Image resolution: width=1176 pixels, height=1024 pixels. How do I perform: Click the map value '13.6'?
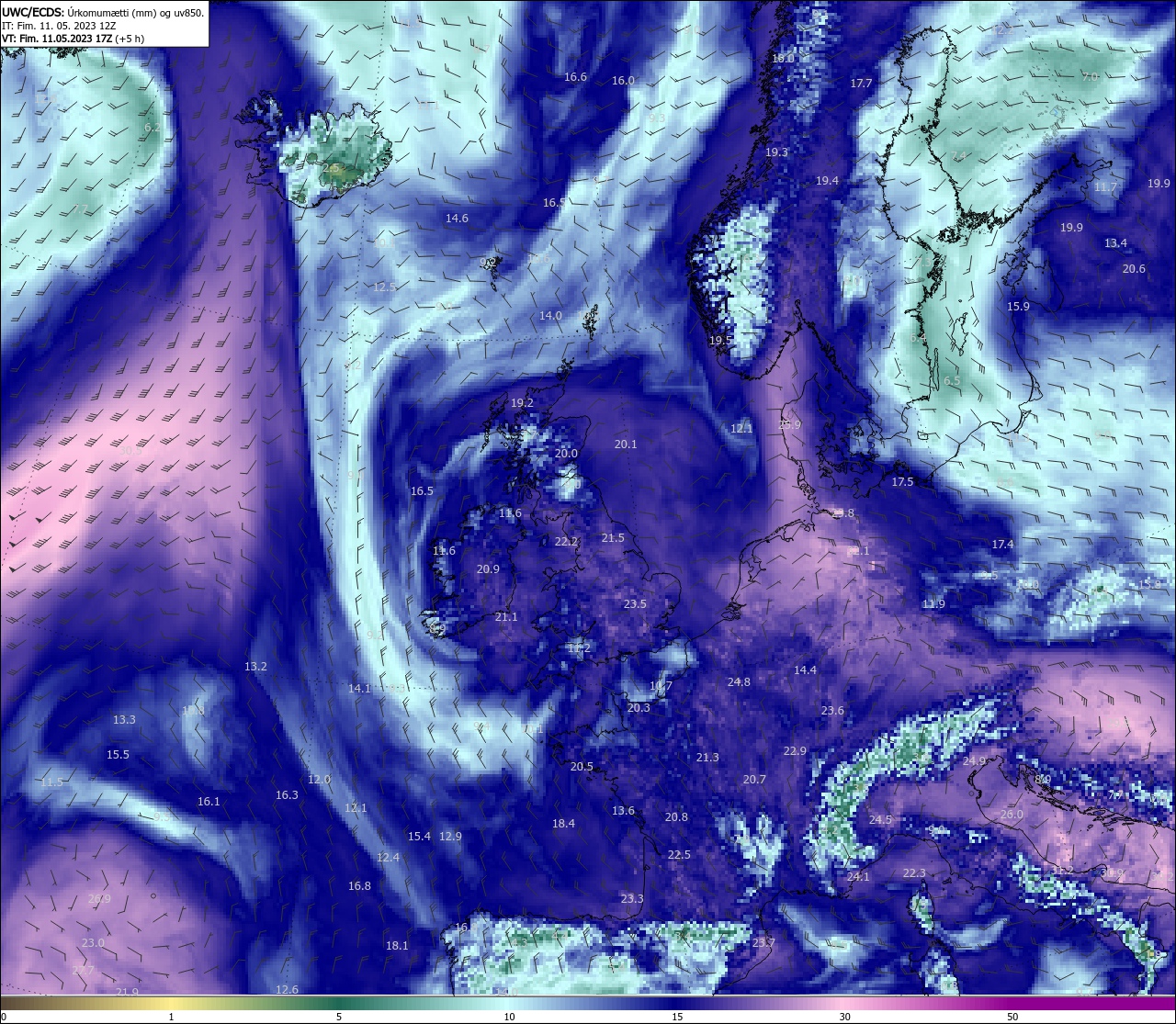[623, 811]
